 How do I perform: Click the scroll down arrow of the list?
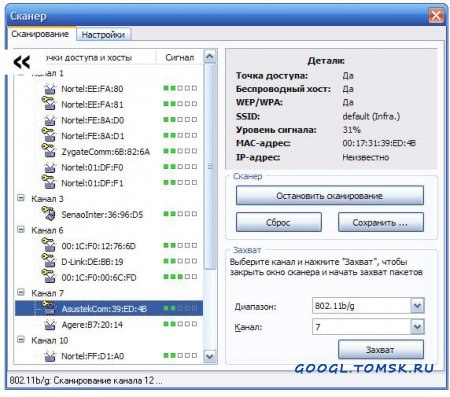210,356
